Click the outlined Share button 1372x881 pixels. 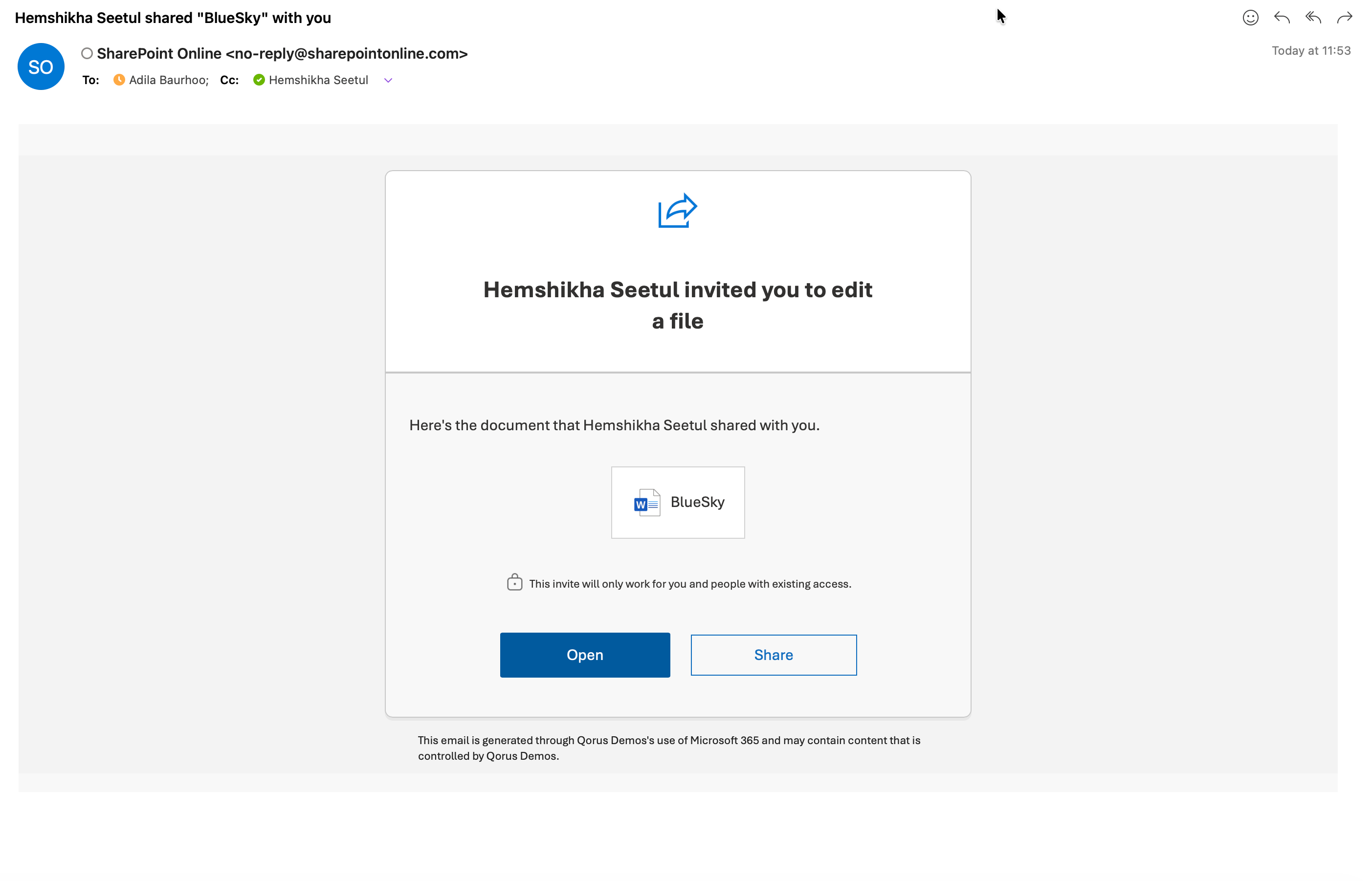(x=773, y=655)
